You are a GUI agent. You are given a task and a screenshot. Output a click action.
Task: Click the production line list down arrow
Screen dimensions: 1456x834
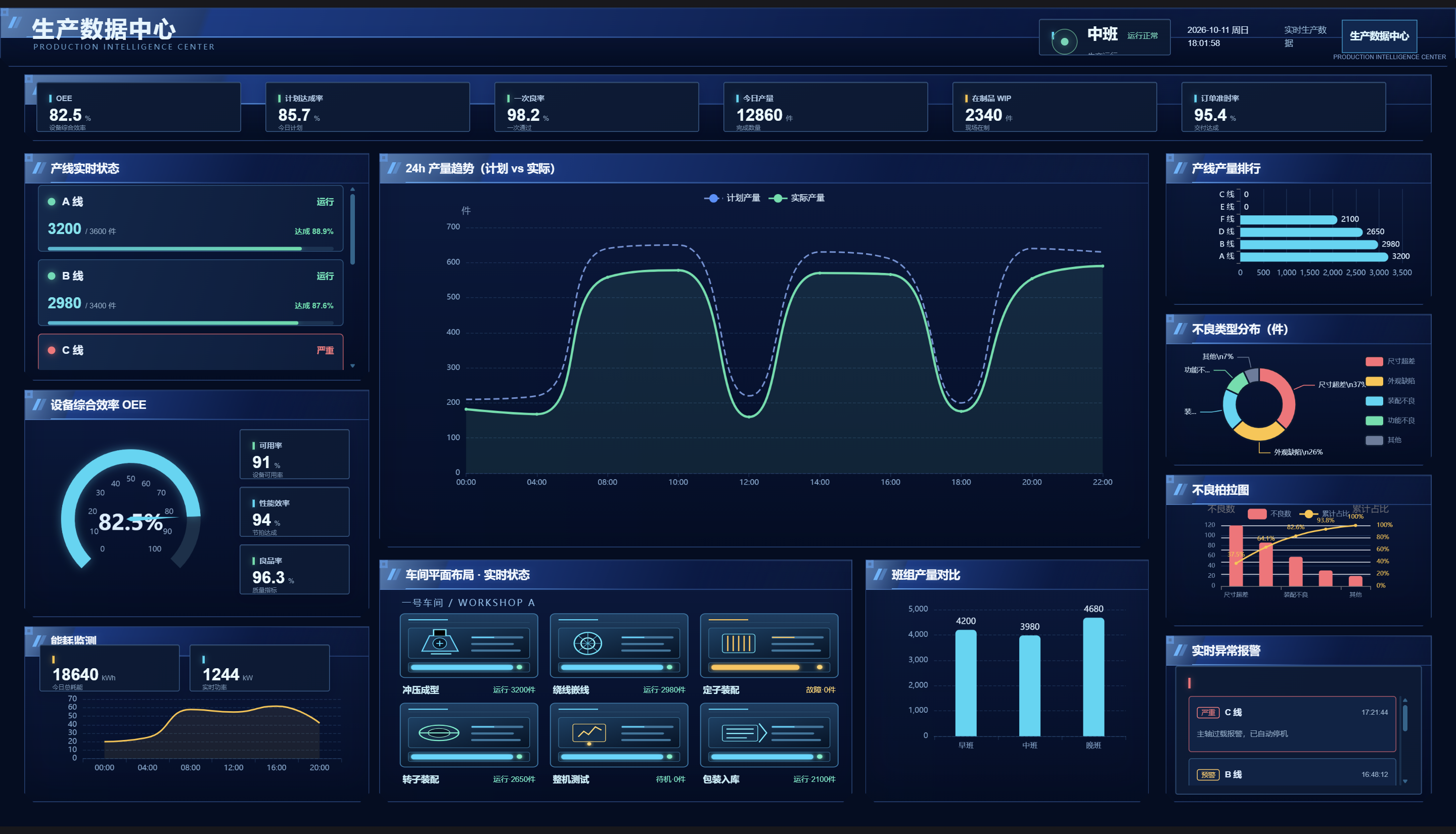click(x=353, y=366)
